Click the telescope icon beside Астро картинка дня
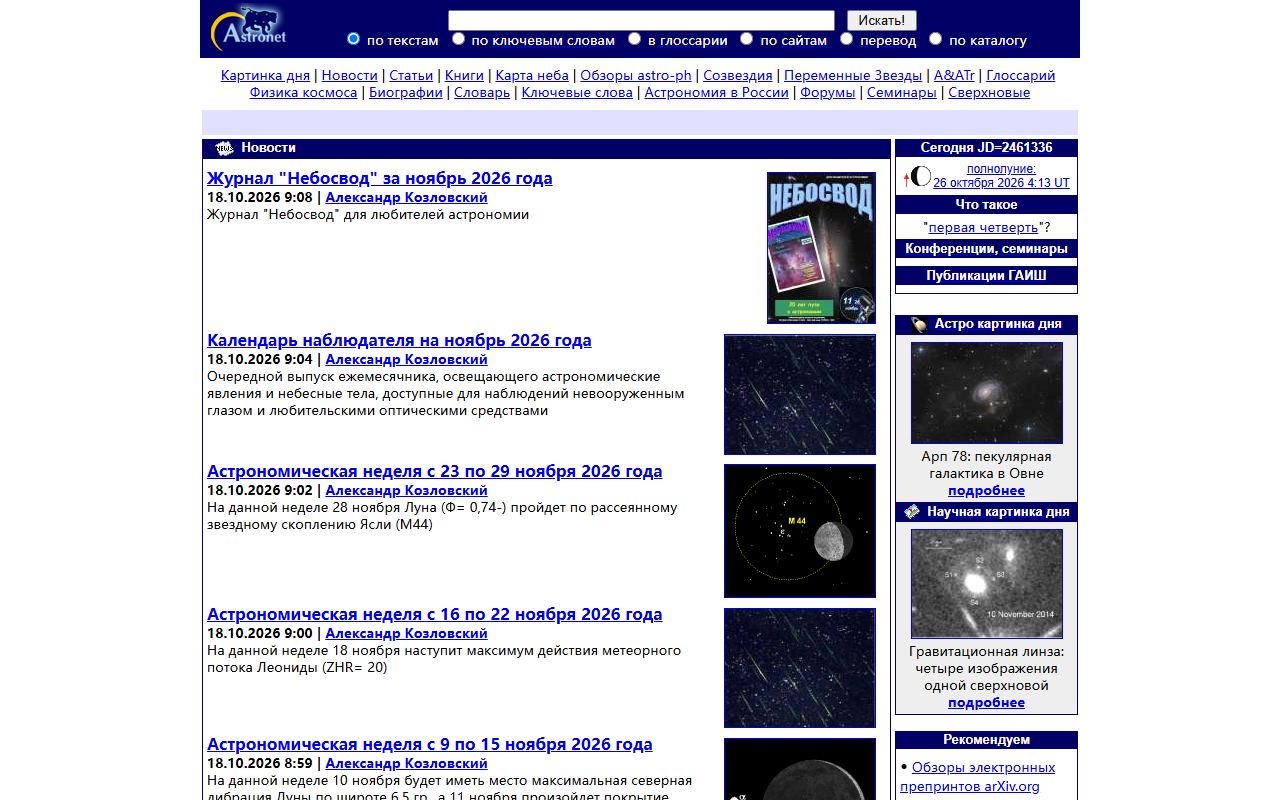Viewport: 1280px width, 800px height. click(919, 324)
